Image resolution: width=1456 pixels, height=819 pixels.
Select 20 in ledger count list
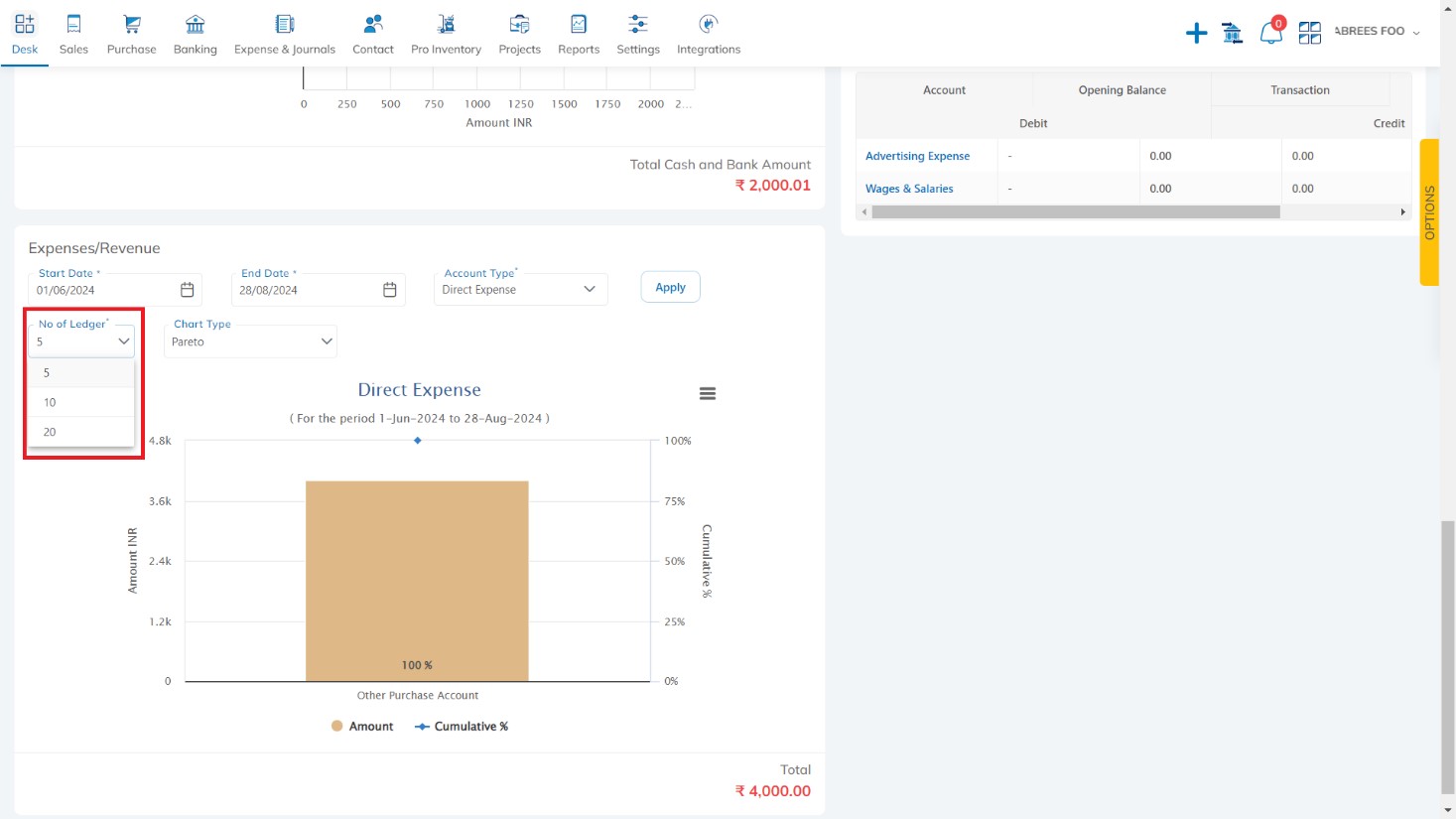tap(81, 432)
